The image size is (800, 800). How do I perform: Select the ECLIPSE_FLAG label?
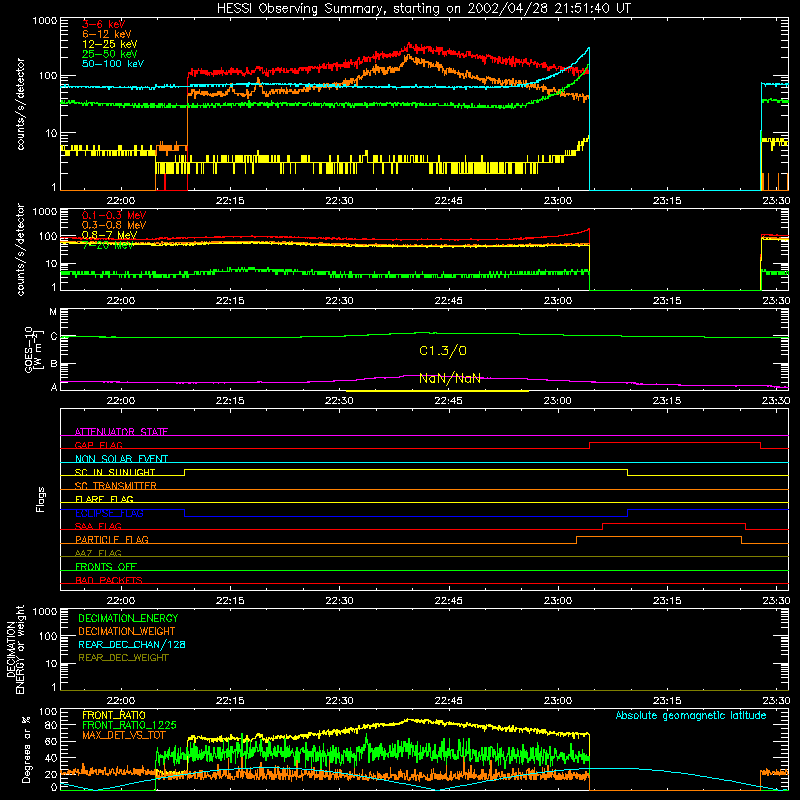tap(109, 513)
